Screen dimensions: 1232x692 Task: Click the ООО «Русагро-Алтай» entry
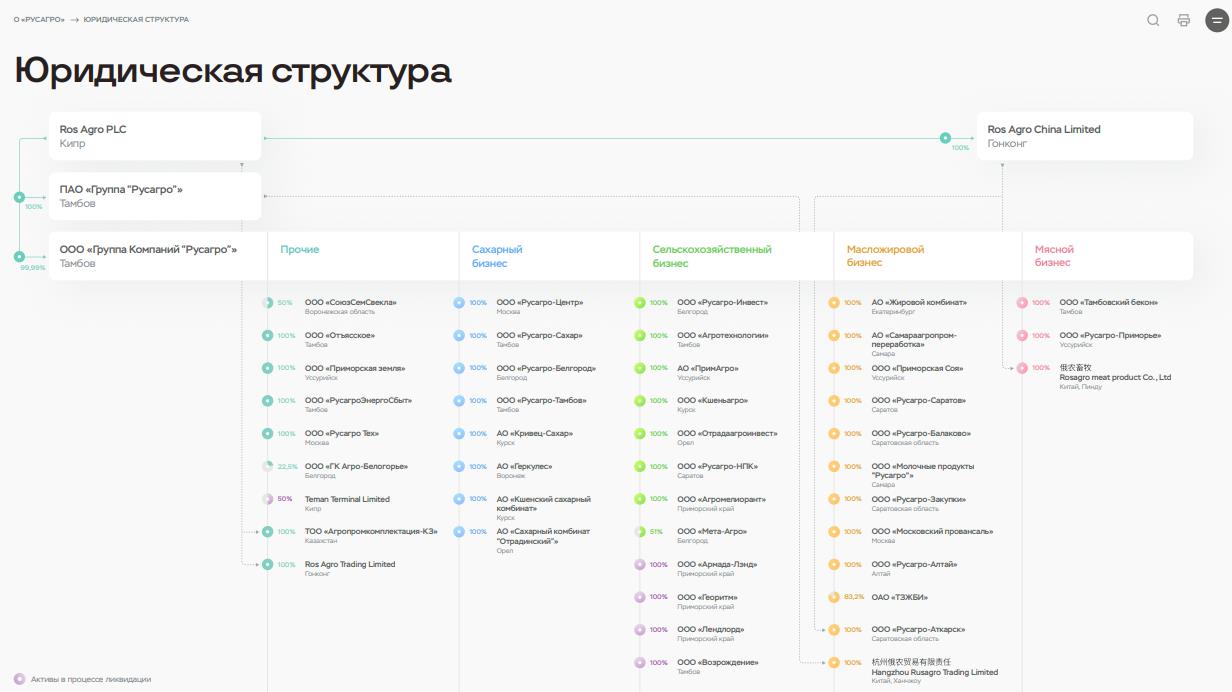[x=914, y=569]
